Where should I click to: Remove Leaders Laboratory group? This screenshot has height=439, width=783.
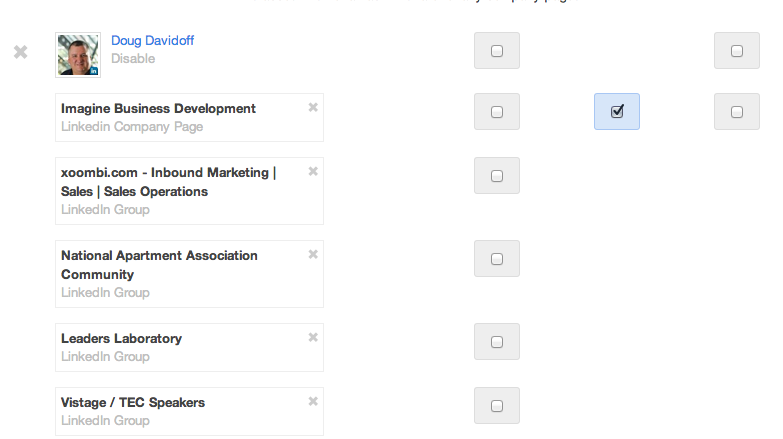(x=313, y=337)
